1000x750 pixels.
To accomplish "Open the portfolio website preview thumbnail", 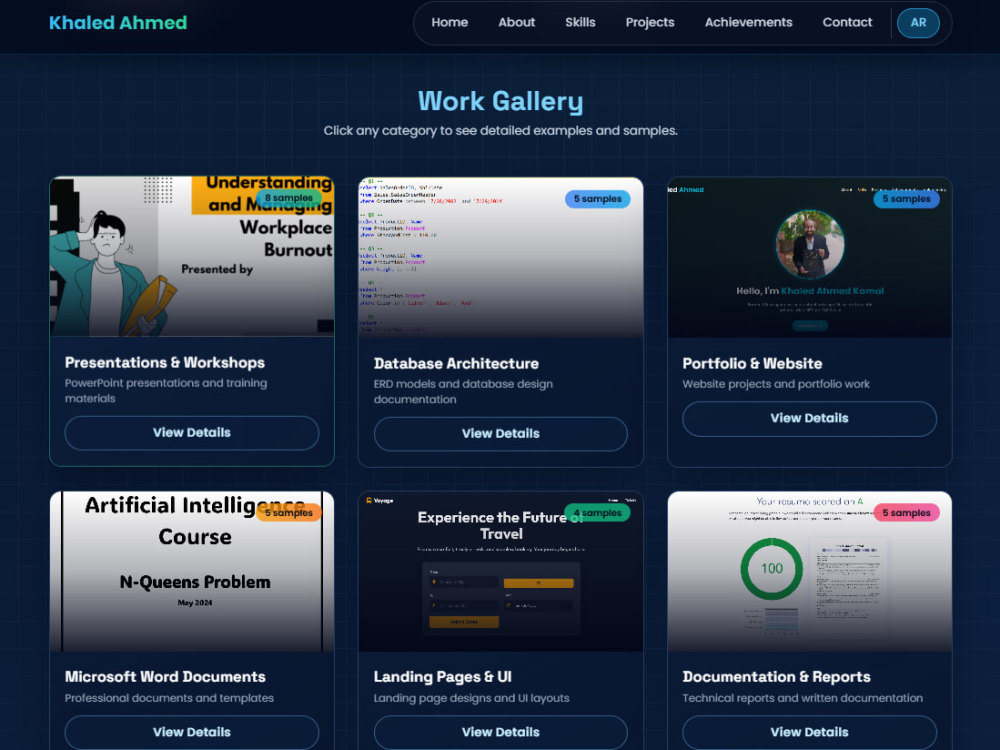I will pos(809,257).
